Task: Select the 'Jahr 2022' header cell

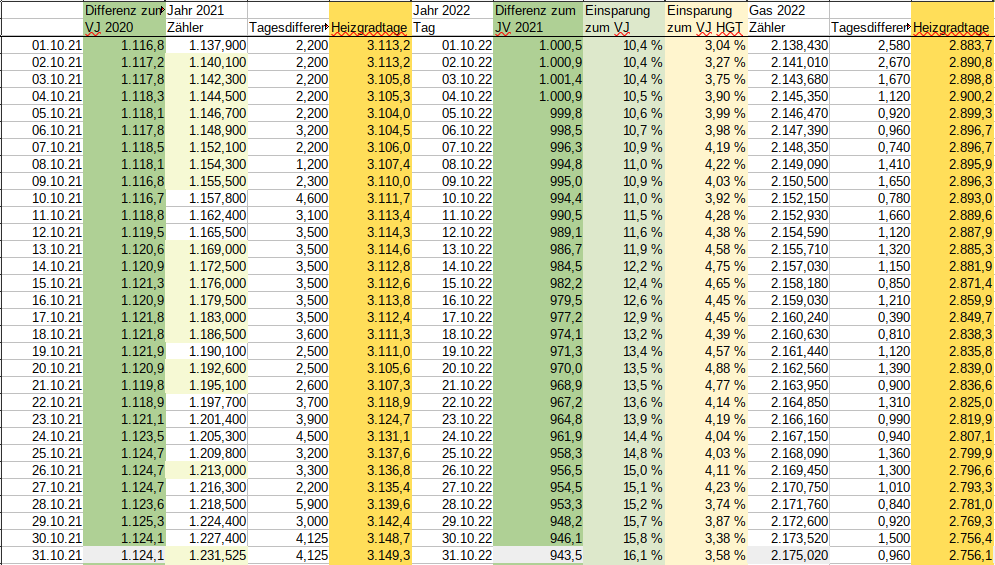Action: (x=452, y=10)
